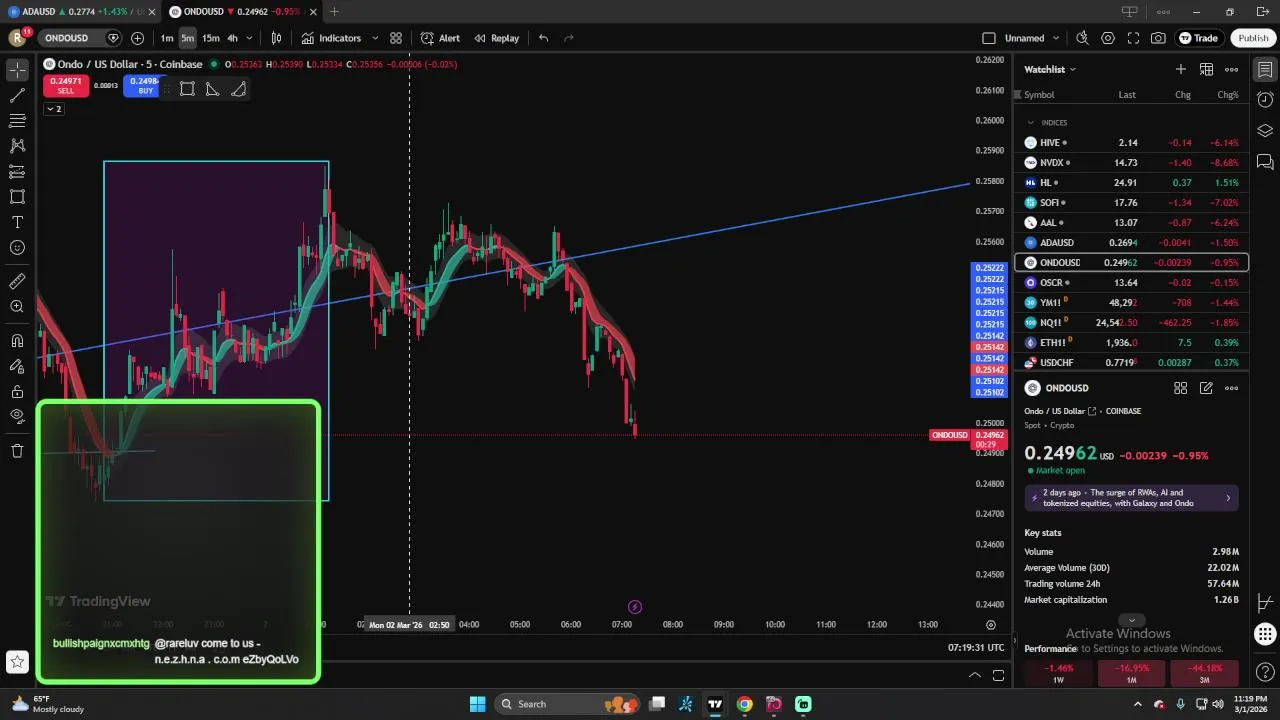Undo the last chart action
The image size is (1280, 720).
543,38
